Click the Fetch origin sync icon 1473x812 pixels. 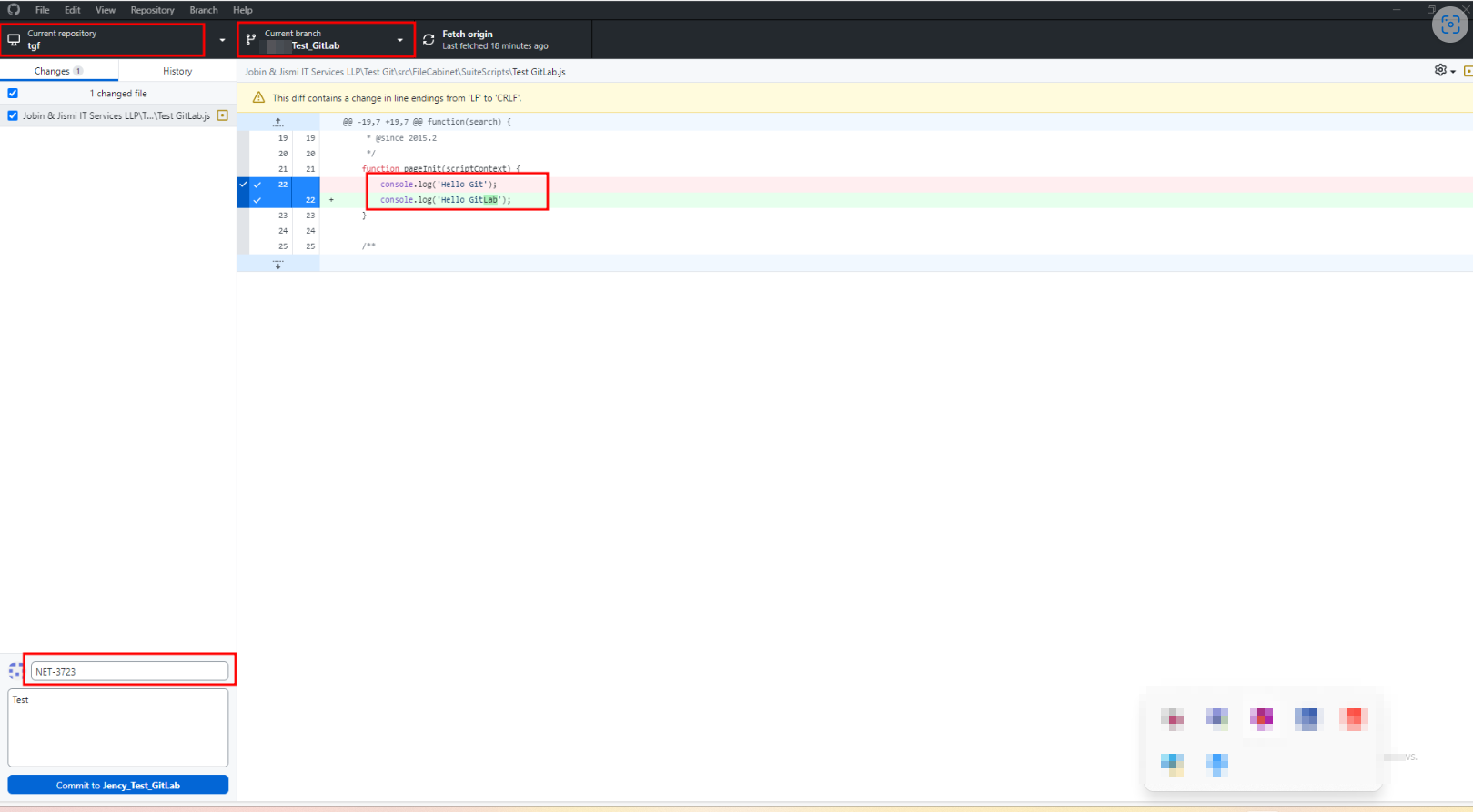(x=429, y=40)
